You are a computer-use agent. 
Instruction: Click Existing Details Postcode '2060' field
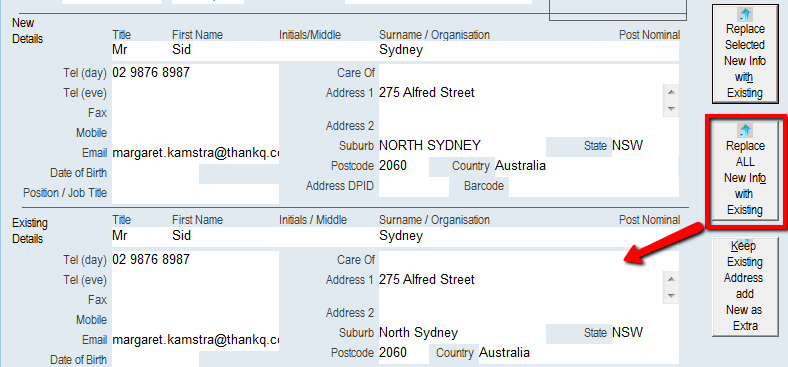pos(404,353)
